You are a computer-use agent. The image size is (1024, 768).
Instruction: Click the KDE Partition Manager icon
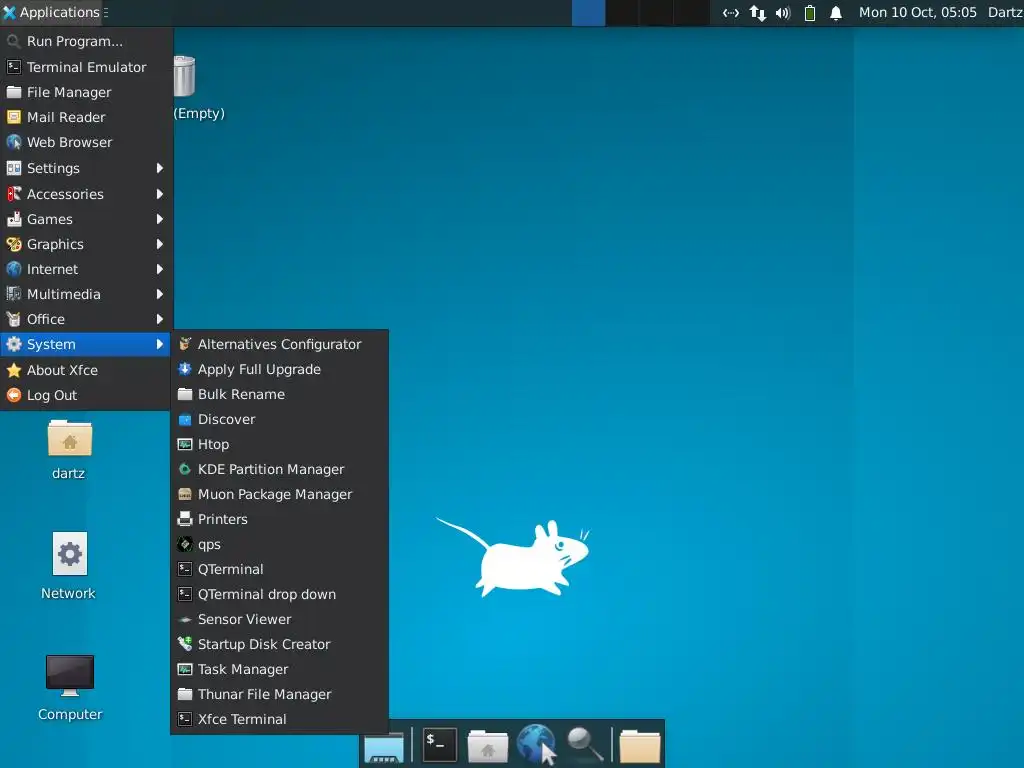(185, 469)
